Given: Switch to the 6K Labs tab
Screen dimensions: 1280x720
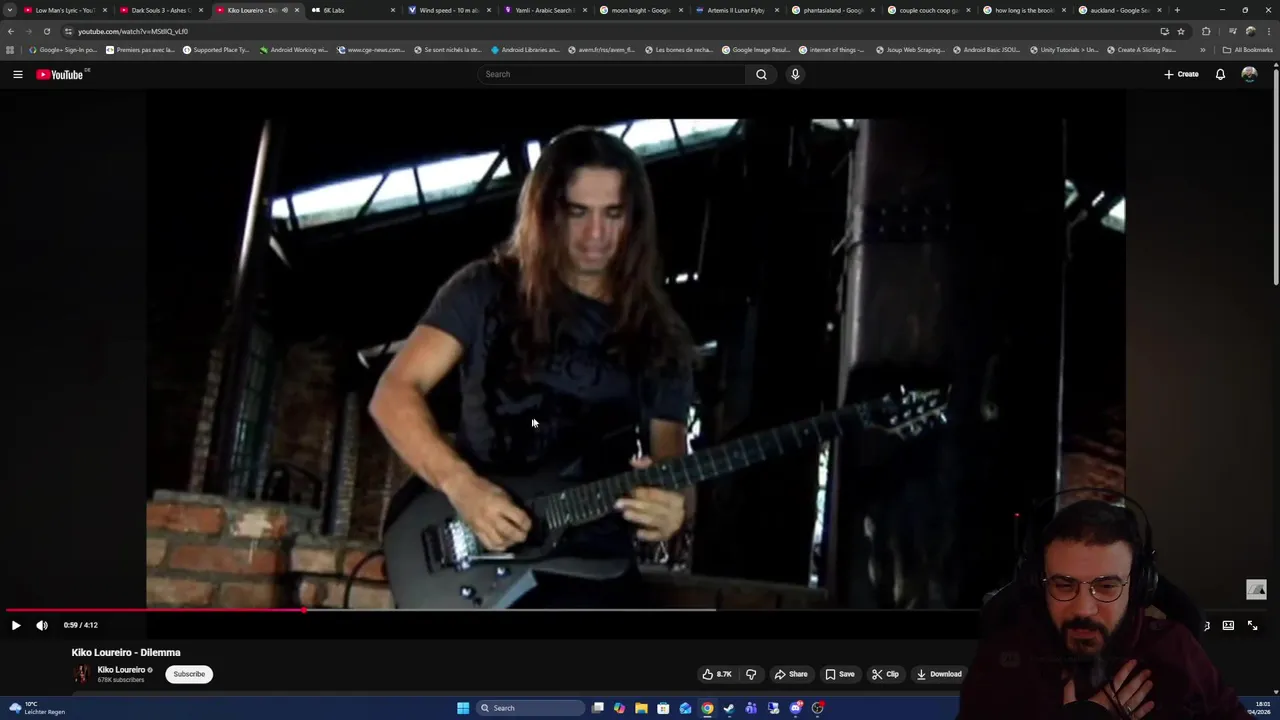Looking at the screenshot, I should coord(350,10).
